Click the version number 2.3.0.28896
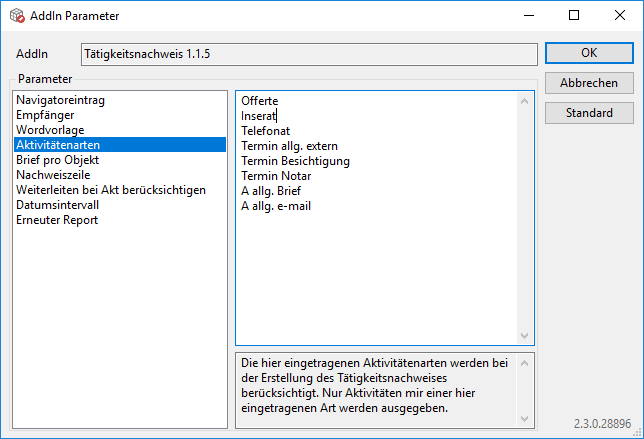The image size is (644, 439). [602, 424]
